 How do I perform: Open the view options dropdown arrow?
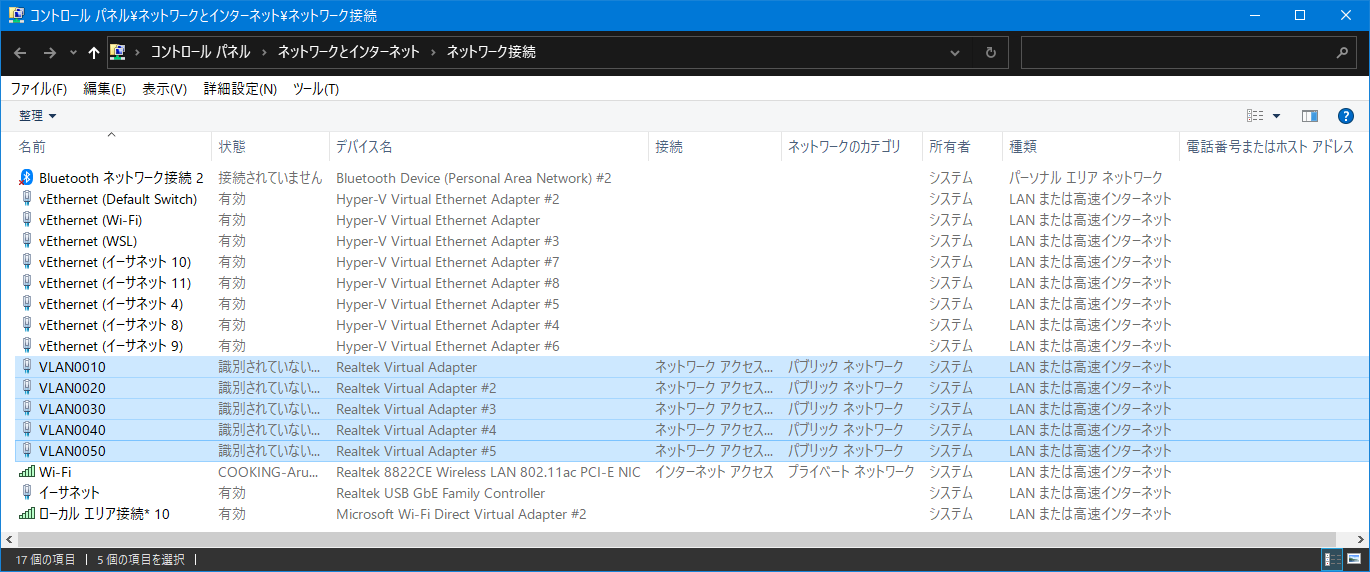tap(1276, 116)
